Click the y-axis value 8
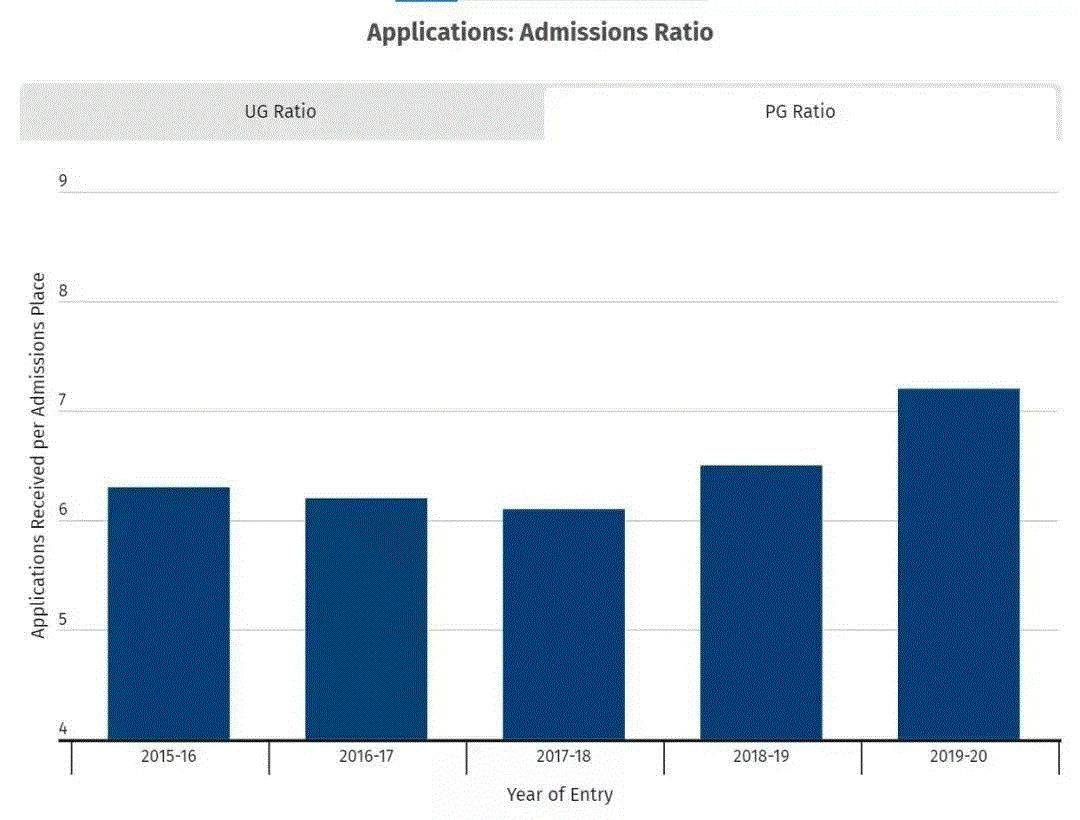 [63, 291]
